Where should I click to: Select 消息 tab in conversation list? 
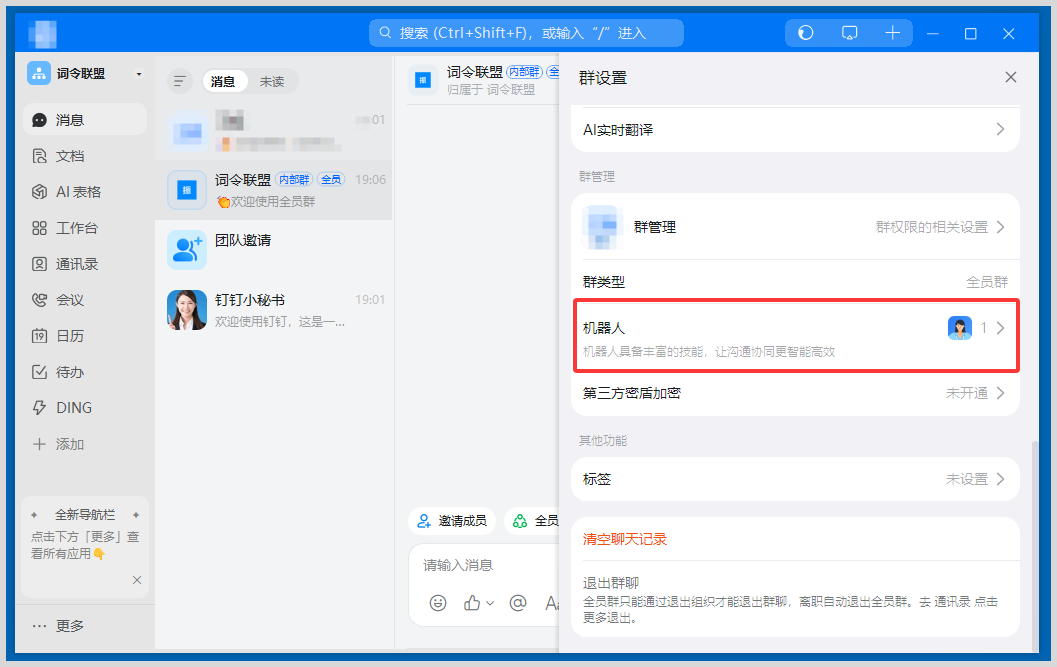223,82
